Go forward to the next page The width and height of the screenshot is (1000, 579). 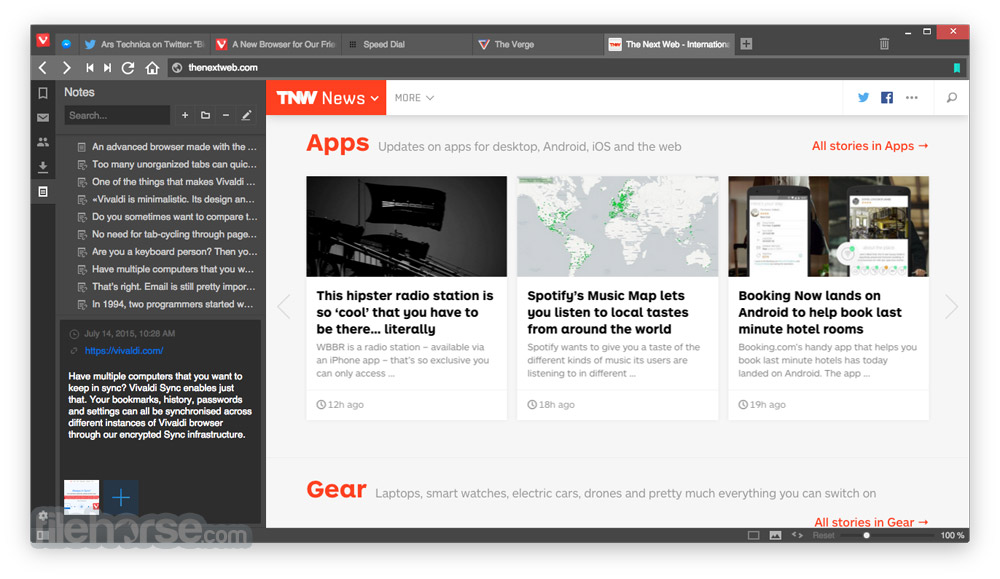coord(66,68)
